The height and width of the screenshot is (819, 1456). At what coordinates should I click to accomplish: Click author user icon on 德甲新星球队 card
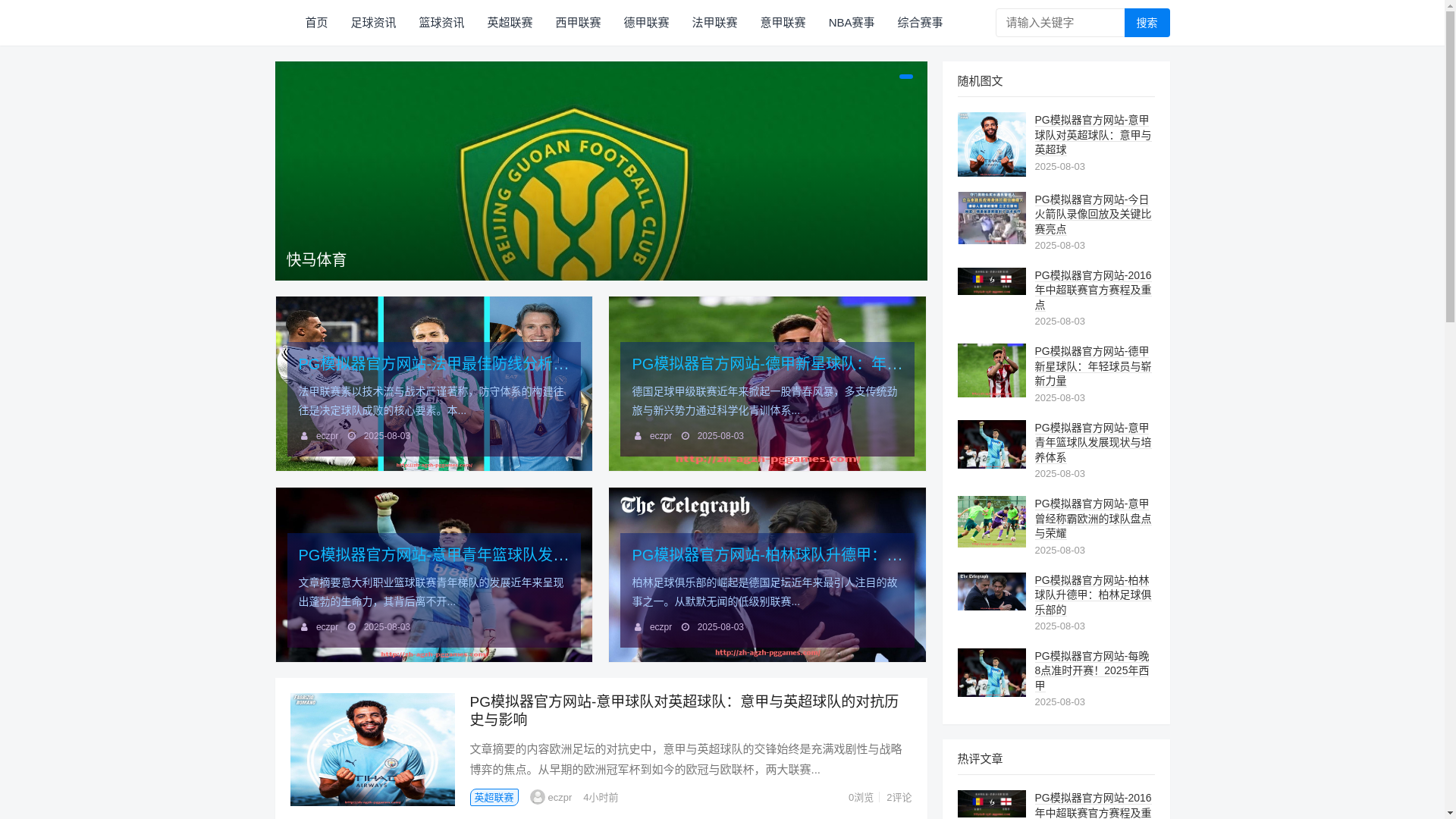tap(638, 436)
